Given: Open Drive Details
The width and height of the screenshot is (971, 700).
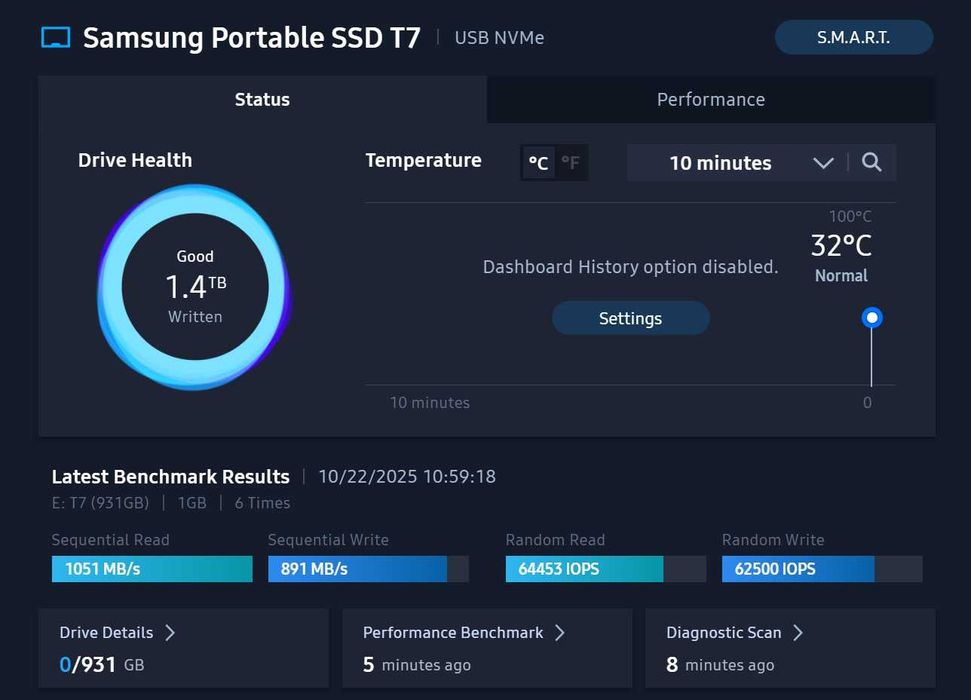Looking at the screenshot, I should click(183, 648).
